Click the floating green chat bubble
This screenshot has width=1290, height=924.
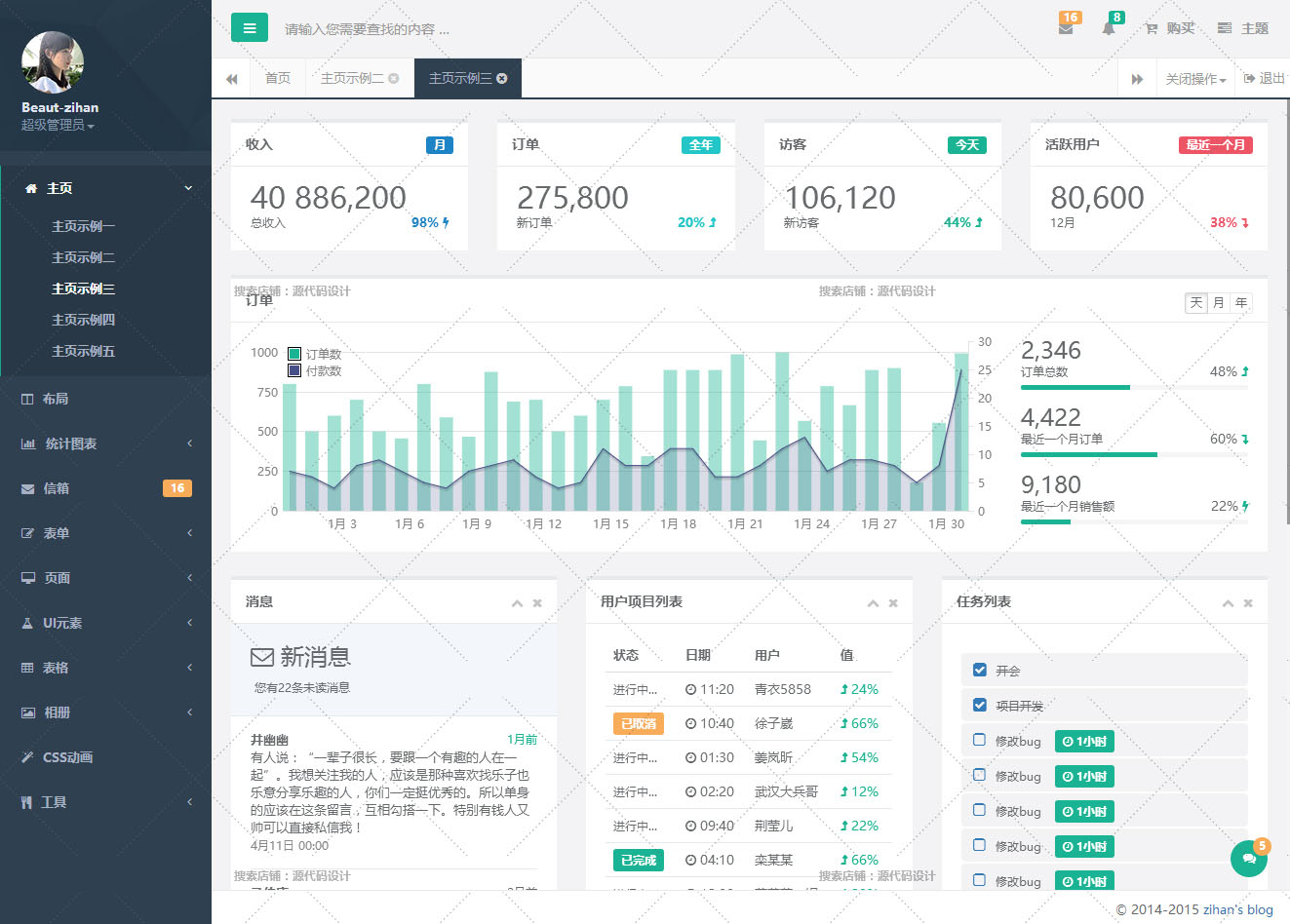point(1248,859)
